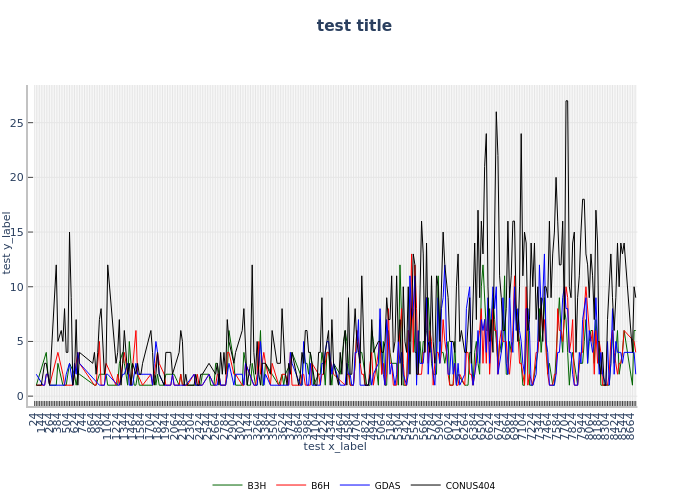
Task: Click the highest black peak near 27
Action: [566, 102]
